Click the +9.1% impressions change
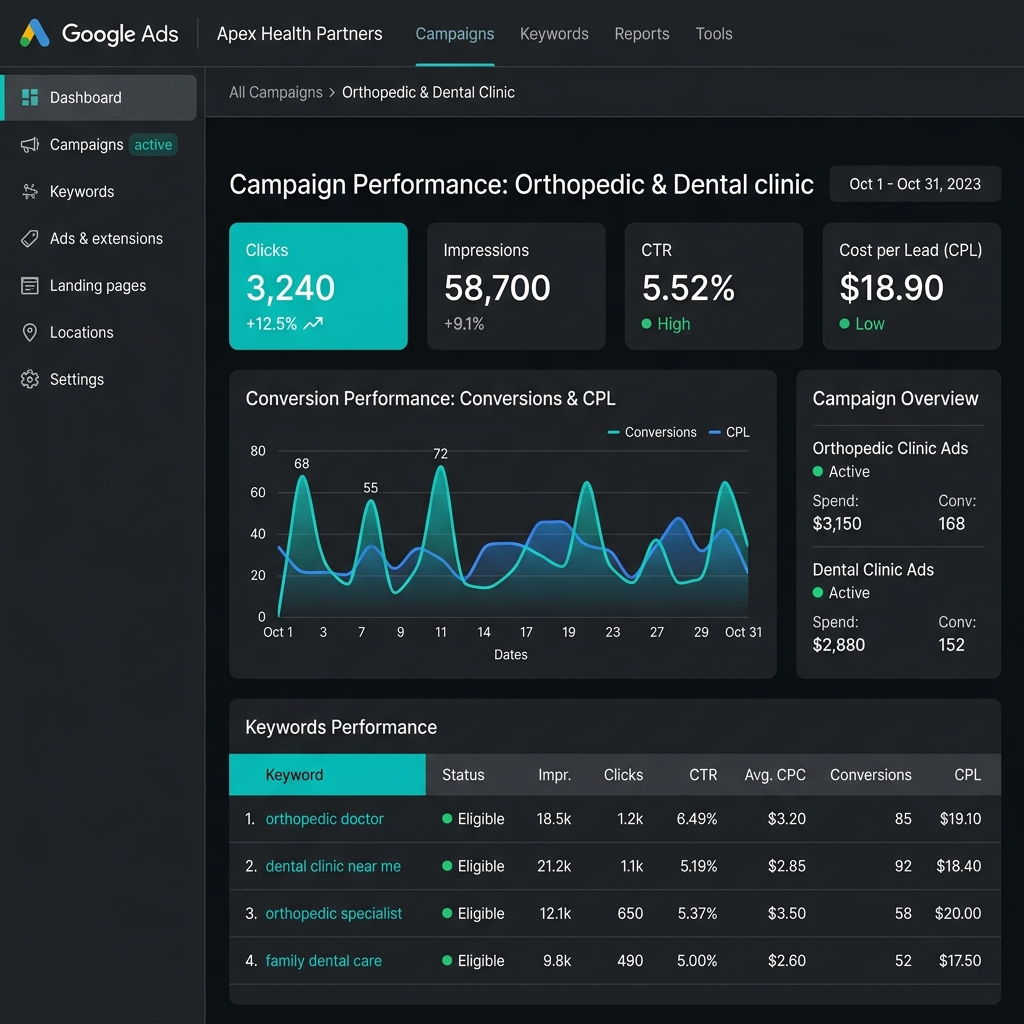This screenshot has width=1024, height=1024. pyautogui.click(x=464, y=324)
